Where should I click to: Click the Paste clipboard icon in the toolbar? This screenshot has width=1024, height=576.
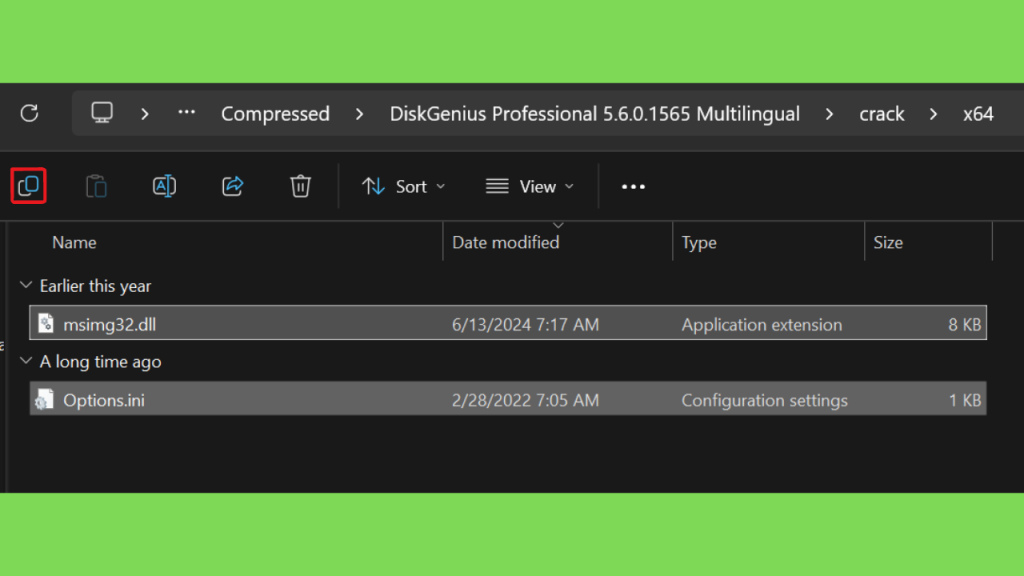coord(97,186)
